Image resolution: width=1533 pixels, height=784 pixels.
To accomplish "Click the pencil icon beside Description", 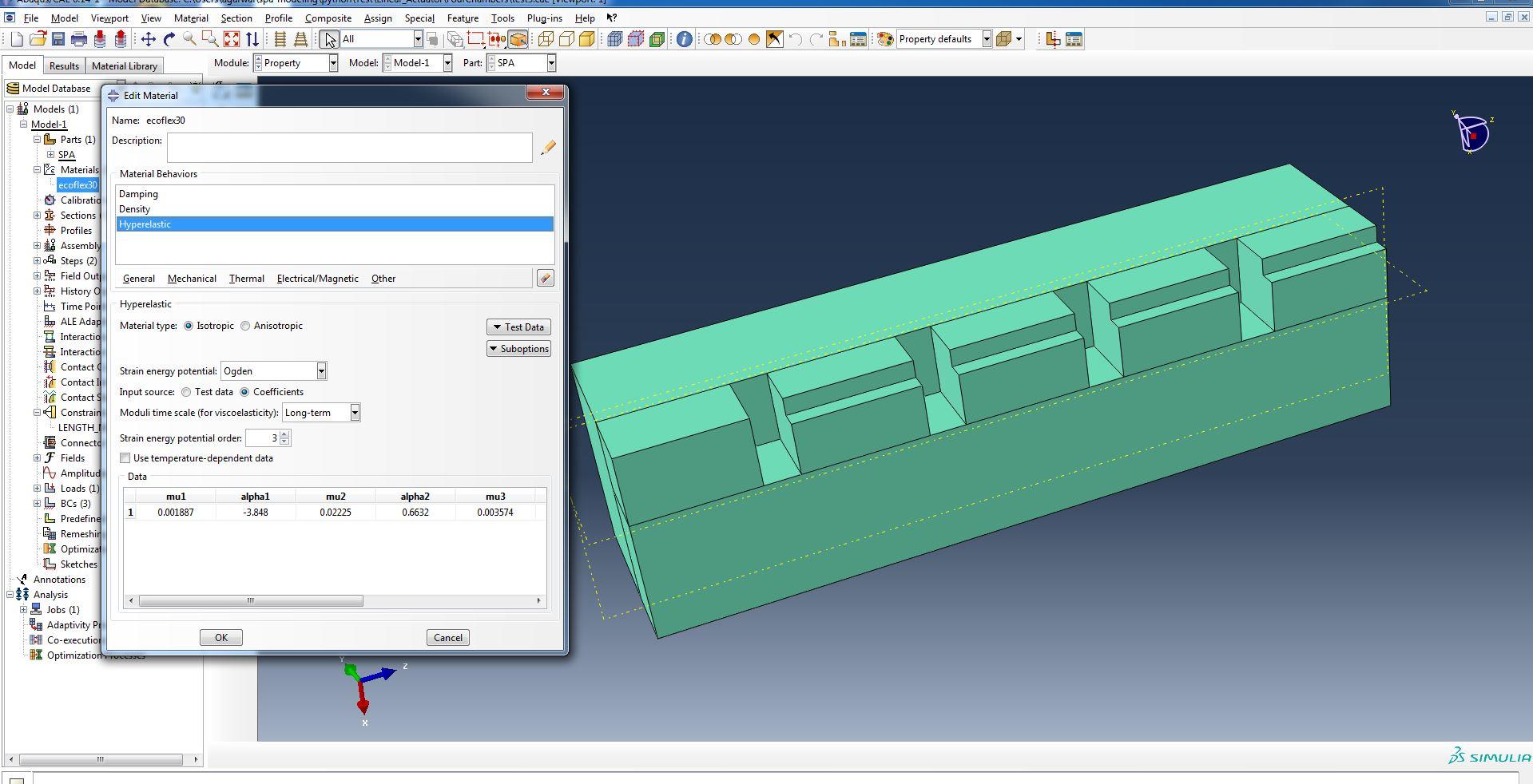I will coord(548,148).
